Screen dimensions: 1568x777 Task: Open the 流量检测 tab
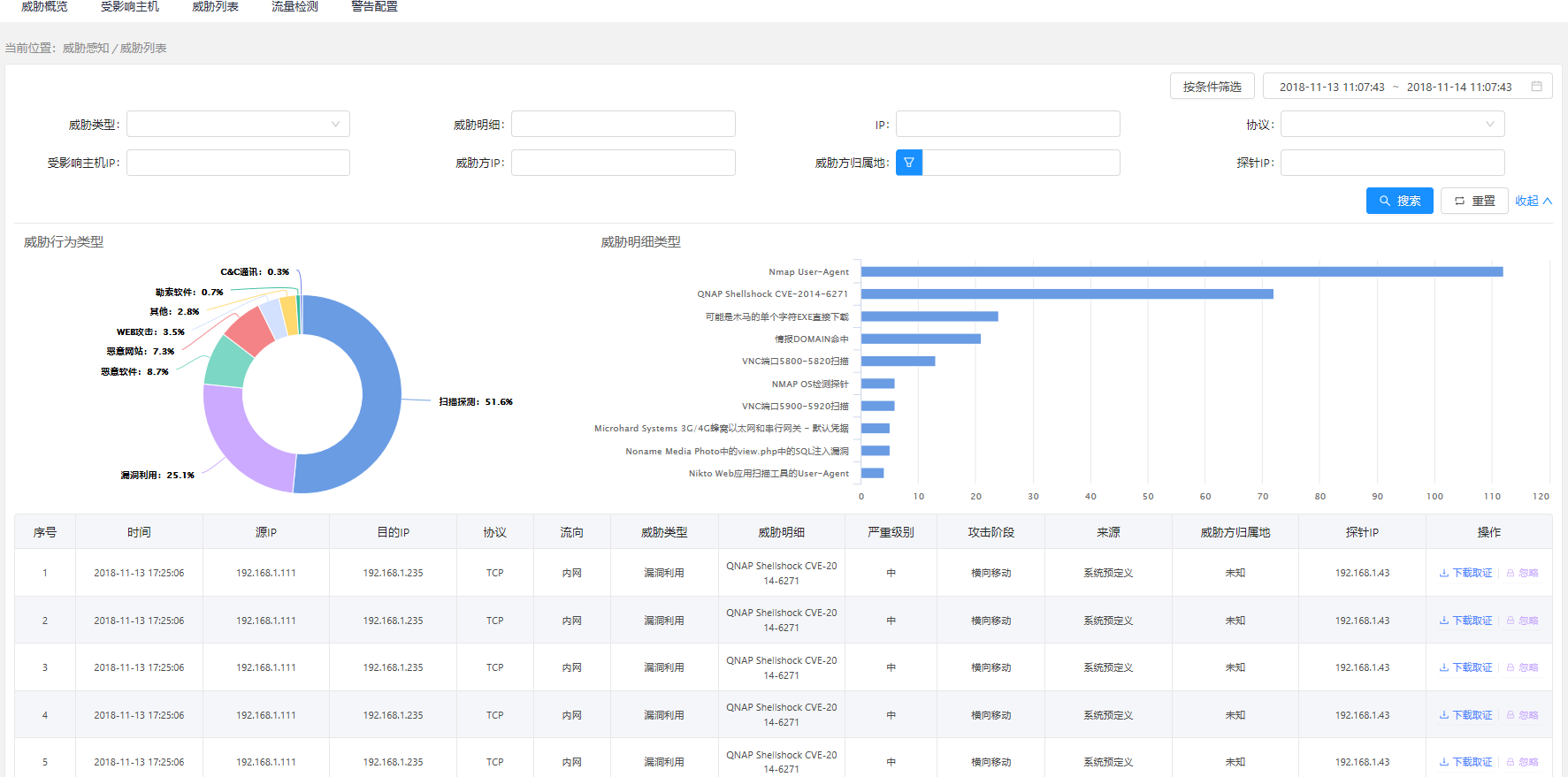pos(294,7)
